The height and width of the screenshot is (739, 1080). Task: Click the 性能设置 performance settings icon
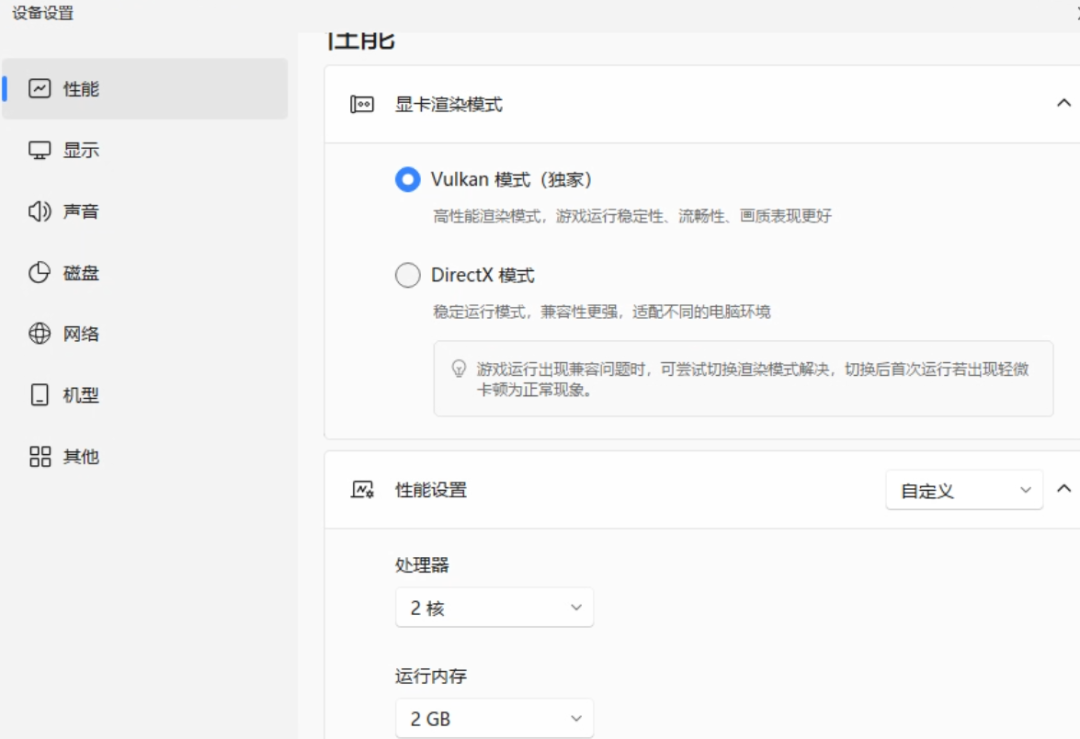pyautogui.click(x=362, y=490)
